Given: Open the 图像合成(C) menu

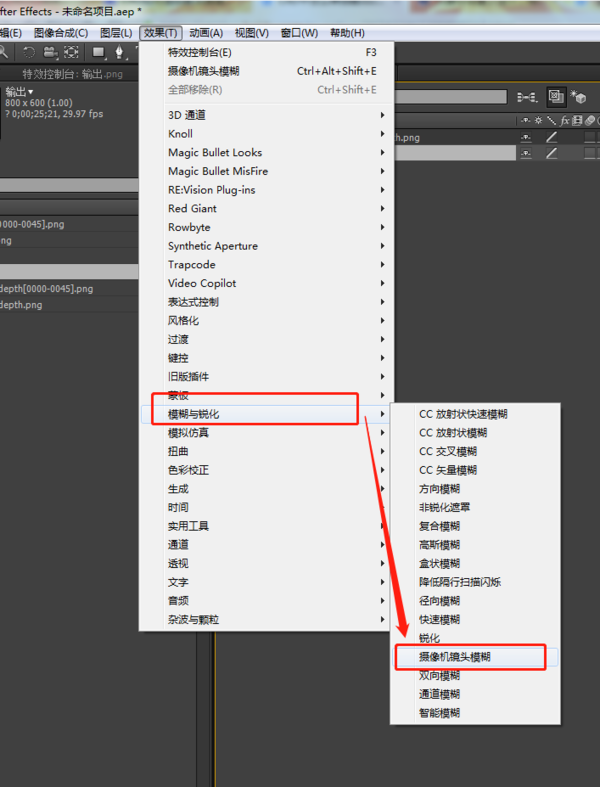Looking at the screenshot, I should (61, 33).
